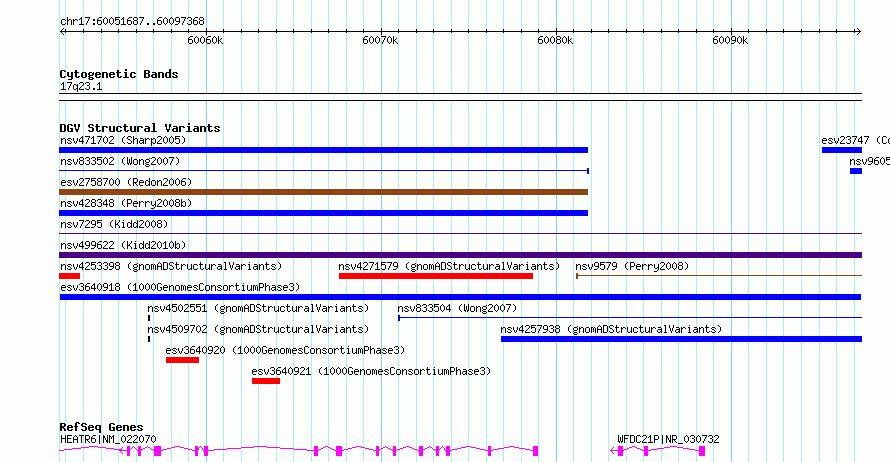Click the right arrowhead of the ruler
The width and height of the screenshot is (890, 462).
[858, 32]
